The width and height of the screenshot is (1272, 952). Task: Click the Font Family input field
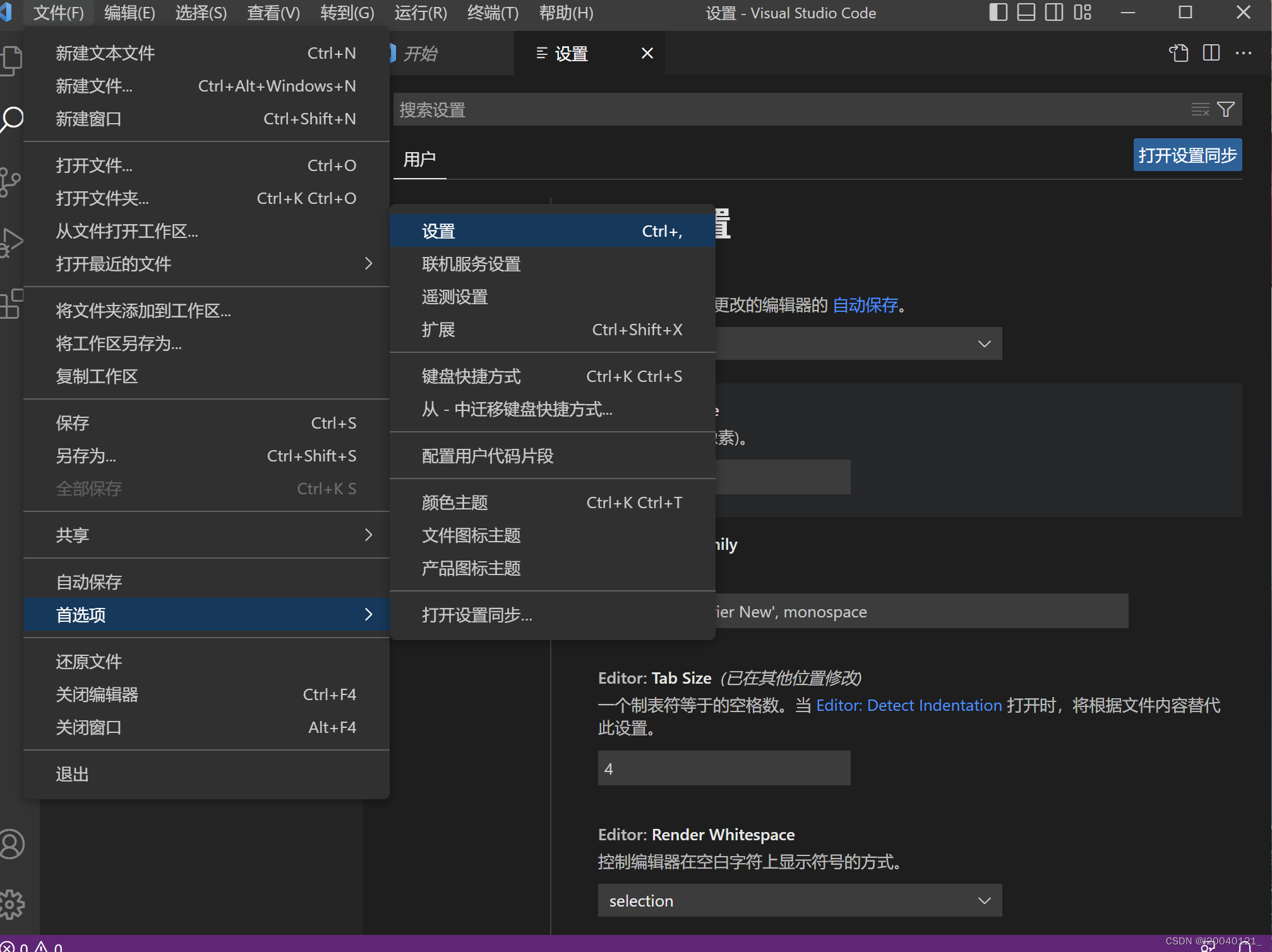click(922, 611)
